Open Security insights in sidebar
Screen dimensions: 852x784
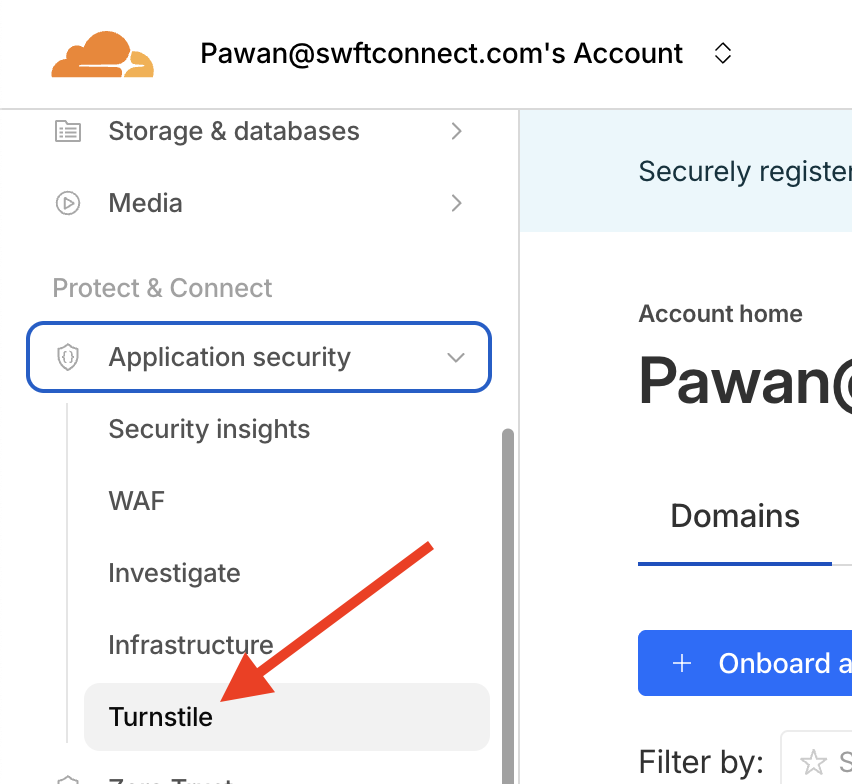tap(209, 429)
